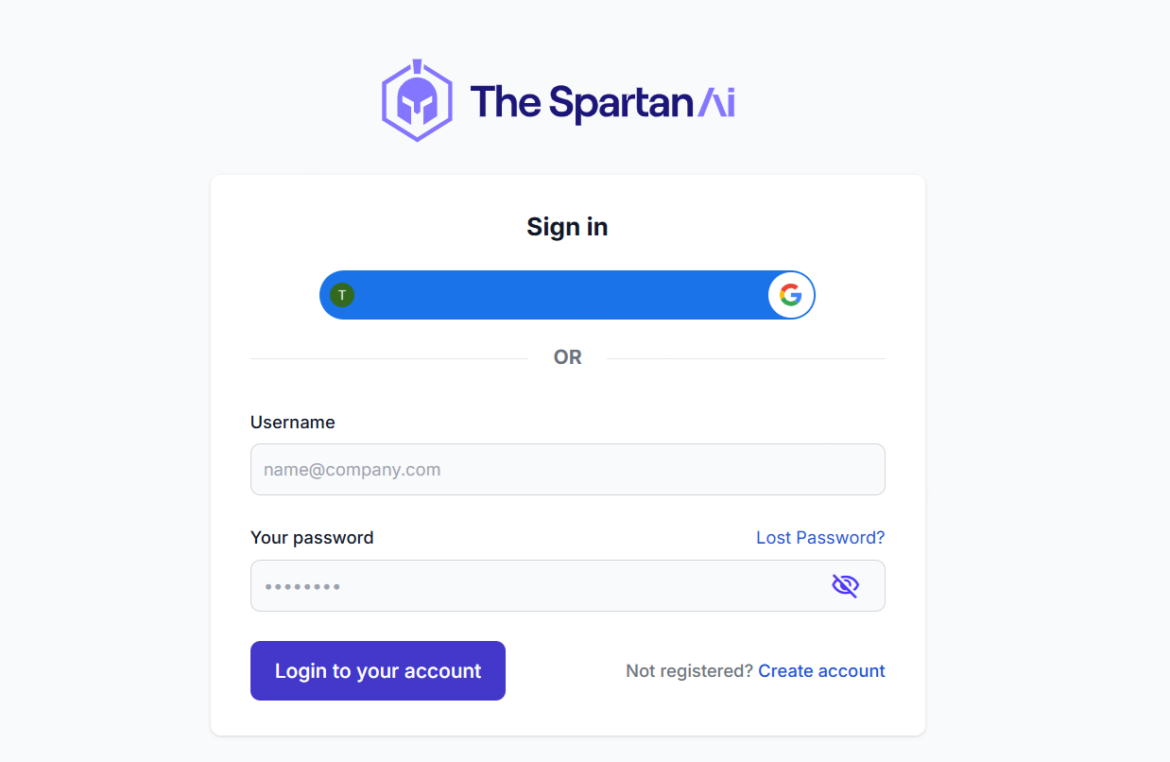Select the green "T" account avatar
Screen dimensions: 1170x762
tap(342, 295)
